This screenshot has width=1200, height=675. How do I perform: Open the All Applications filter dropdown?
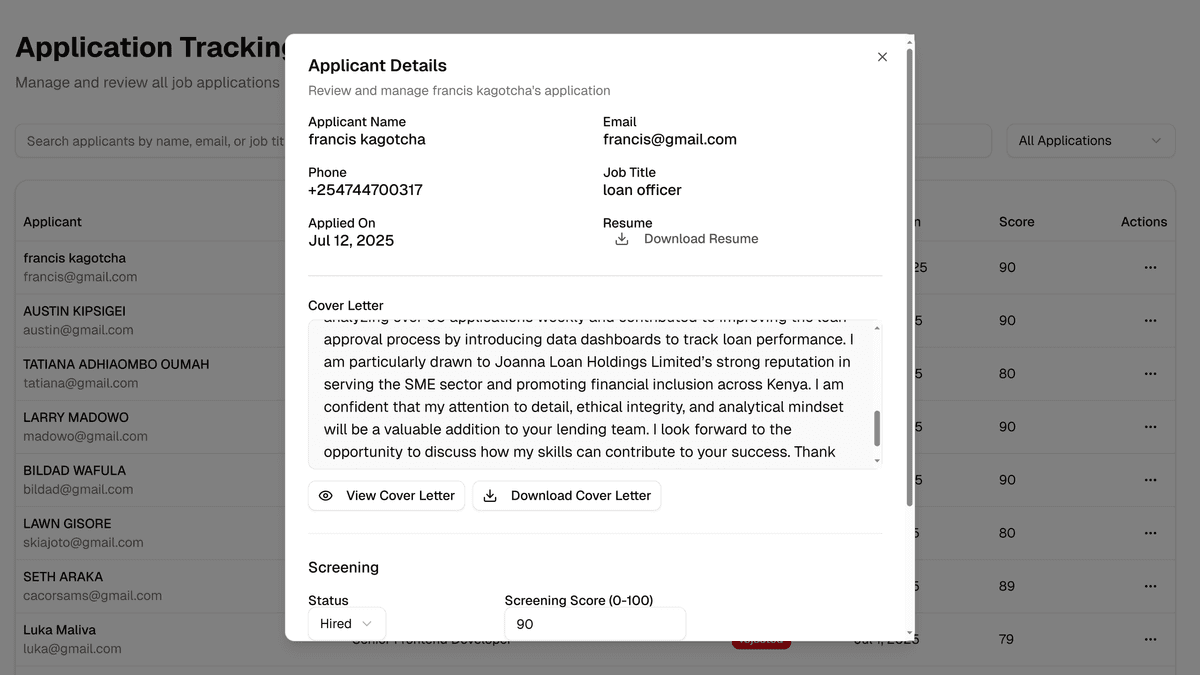(1090, 141)
